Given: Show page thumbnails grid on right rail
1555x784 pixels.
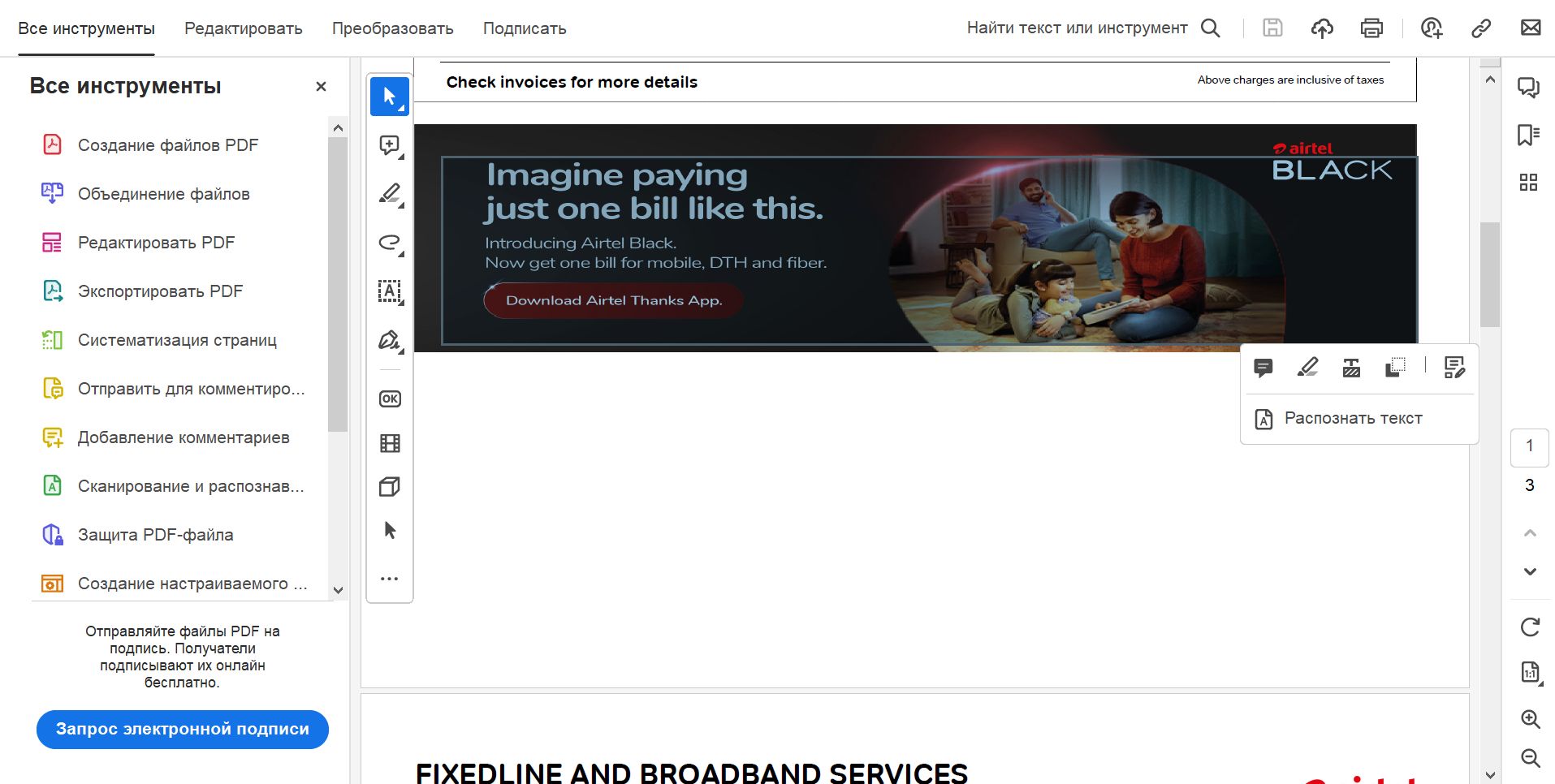Looking at the screenshot, I should pyautogui.click(x=1529, y=182).
